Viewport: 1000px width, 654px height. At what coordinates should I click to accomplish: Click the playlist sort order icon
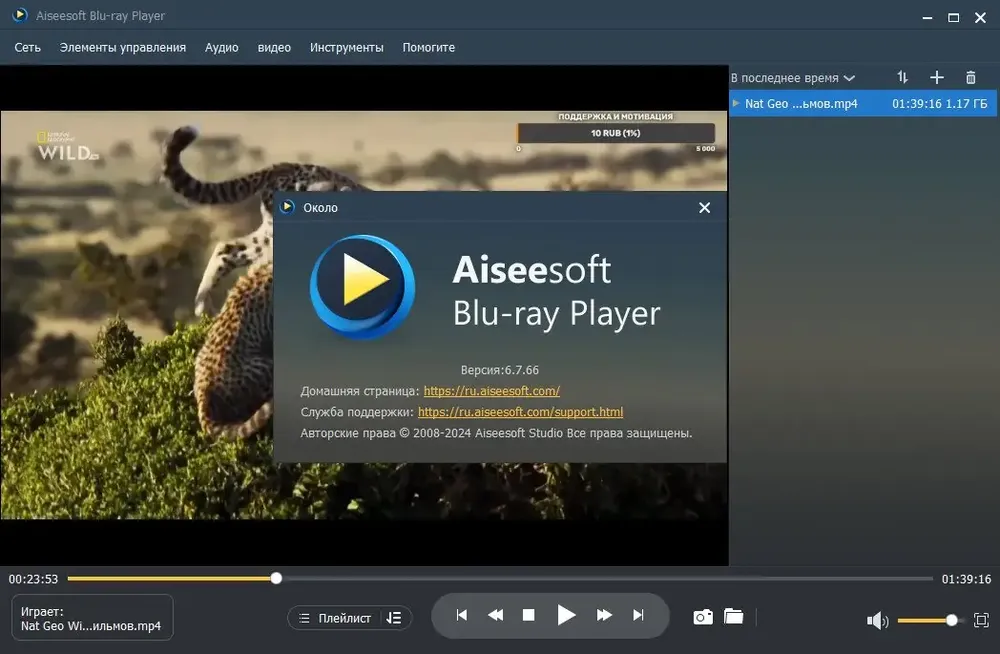click(902, 77)
